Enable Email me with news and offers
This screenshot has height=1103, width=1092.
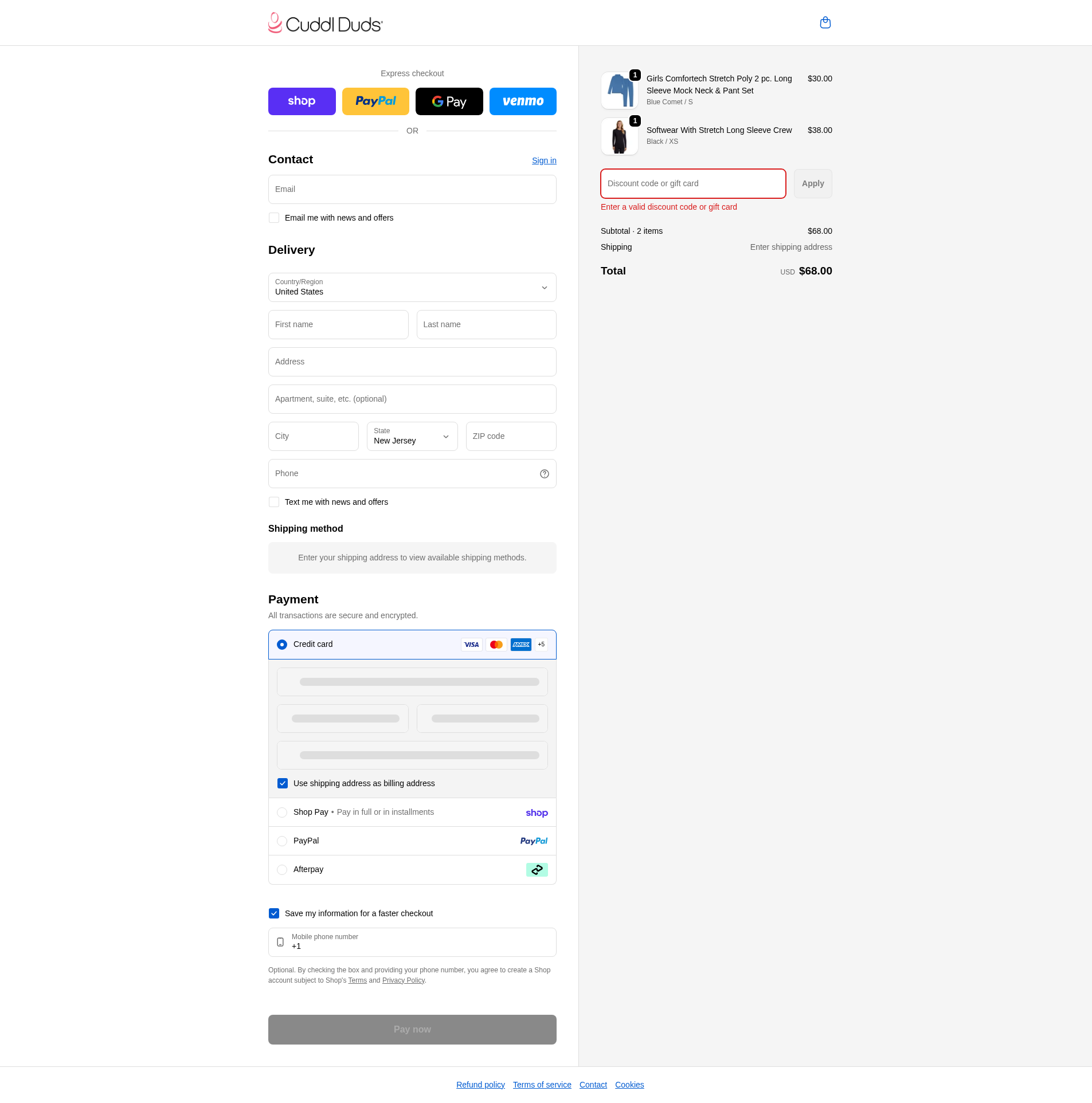tap(274, 218)
